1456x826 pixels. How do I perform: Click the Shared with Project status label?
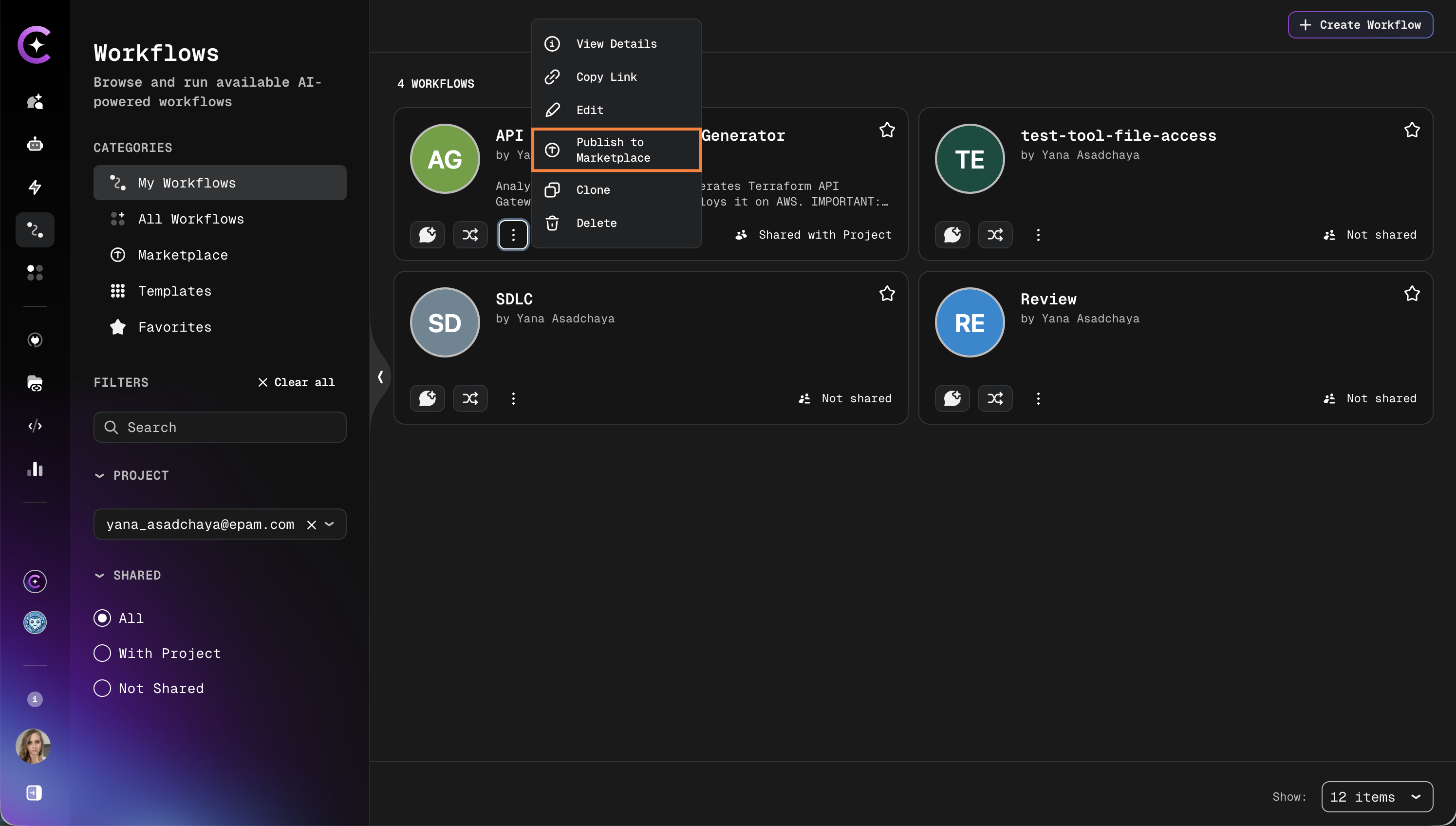[813, 234]
